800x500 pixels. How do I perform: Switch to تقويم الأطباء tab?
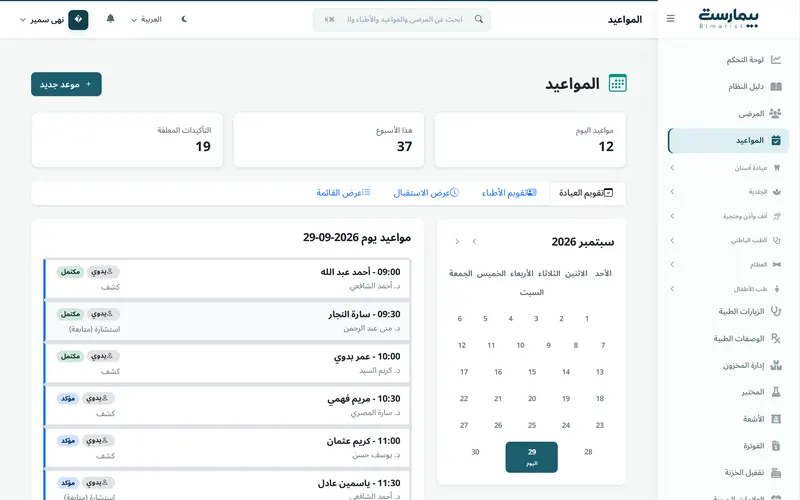click(509, 193)
